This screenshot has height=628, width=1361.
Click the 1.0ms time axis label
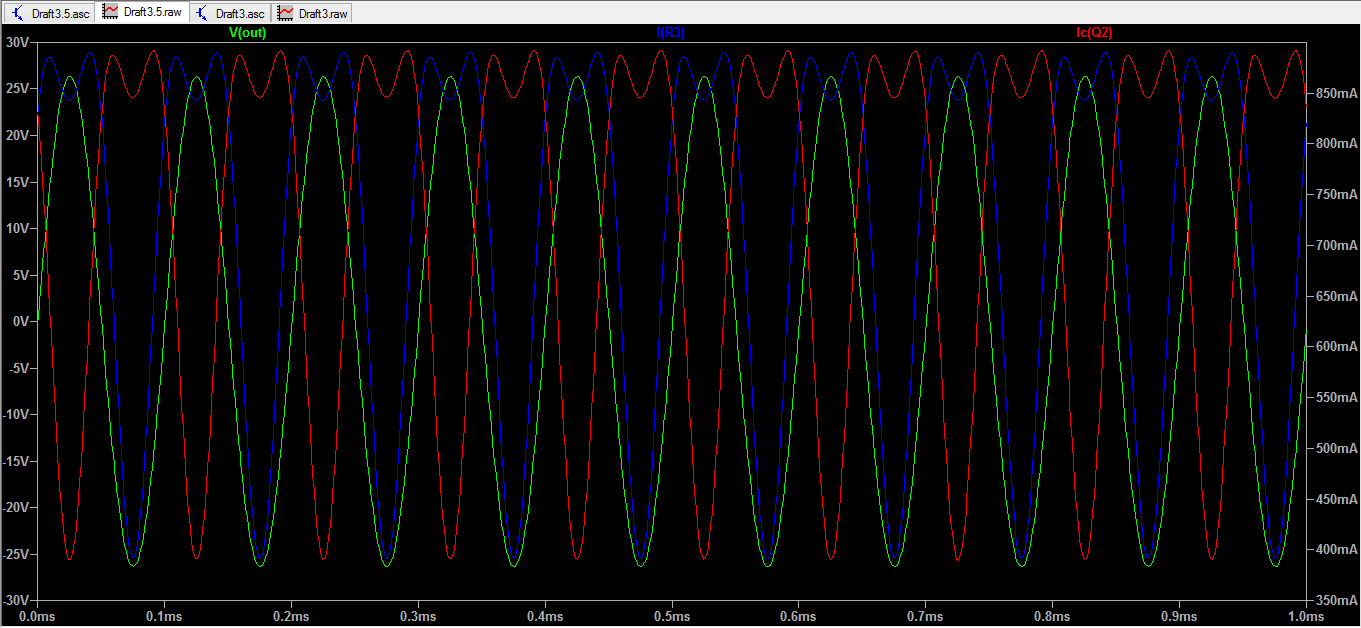point(1305,618)
